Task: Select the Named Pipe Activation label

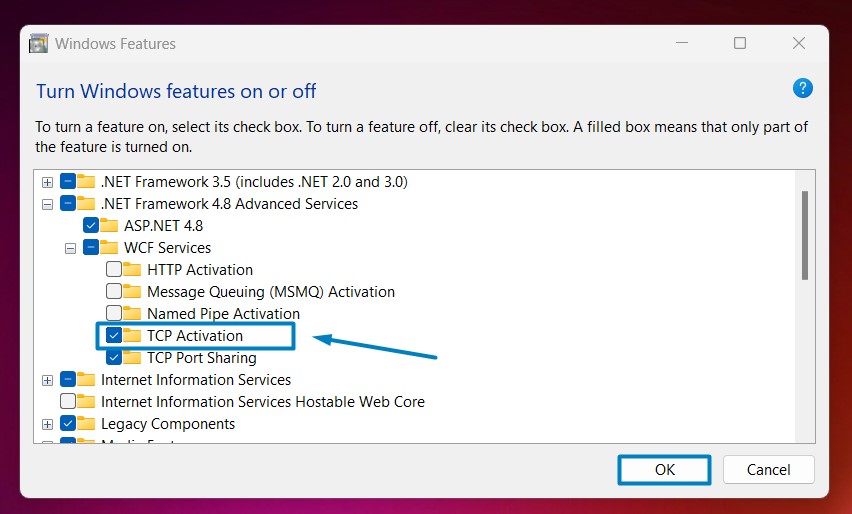Action: point(223,314)
